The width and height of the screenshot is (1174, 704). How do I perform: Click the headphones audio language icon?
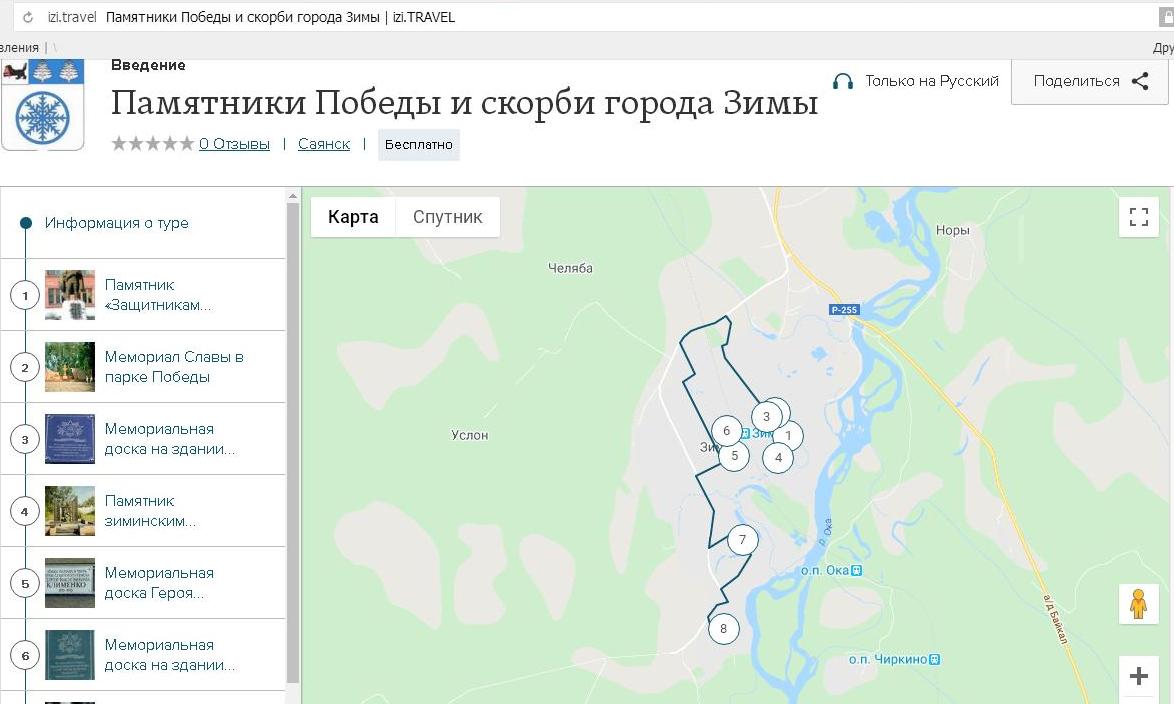tap(843, 81)
